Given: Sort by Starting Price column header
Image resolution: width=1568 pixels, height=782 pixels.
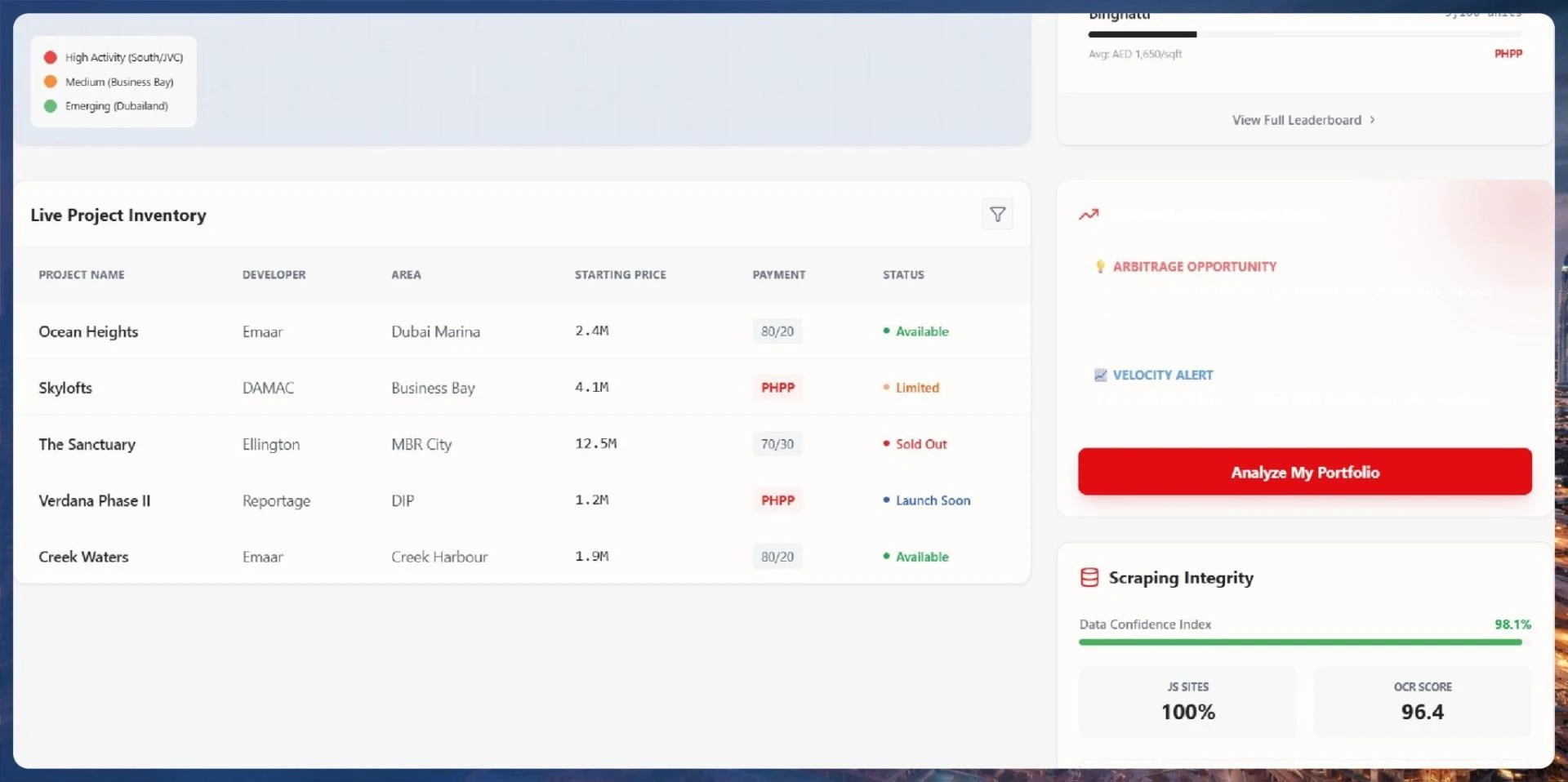Looking at the screenshot, I should click(x=620, y=275).
